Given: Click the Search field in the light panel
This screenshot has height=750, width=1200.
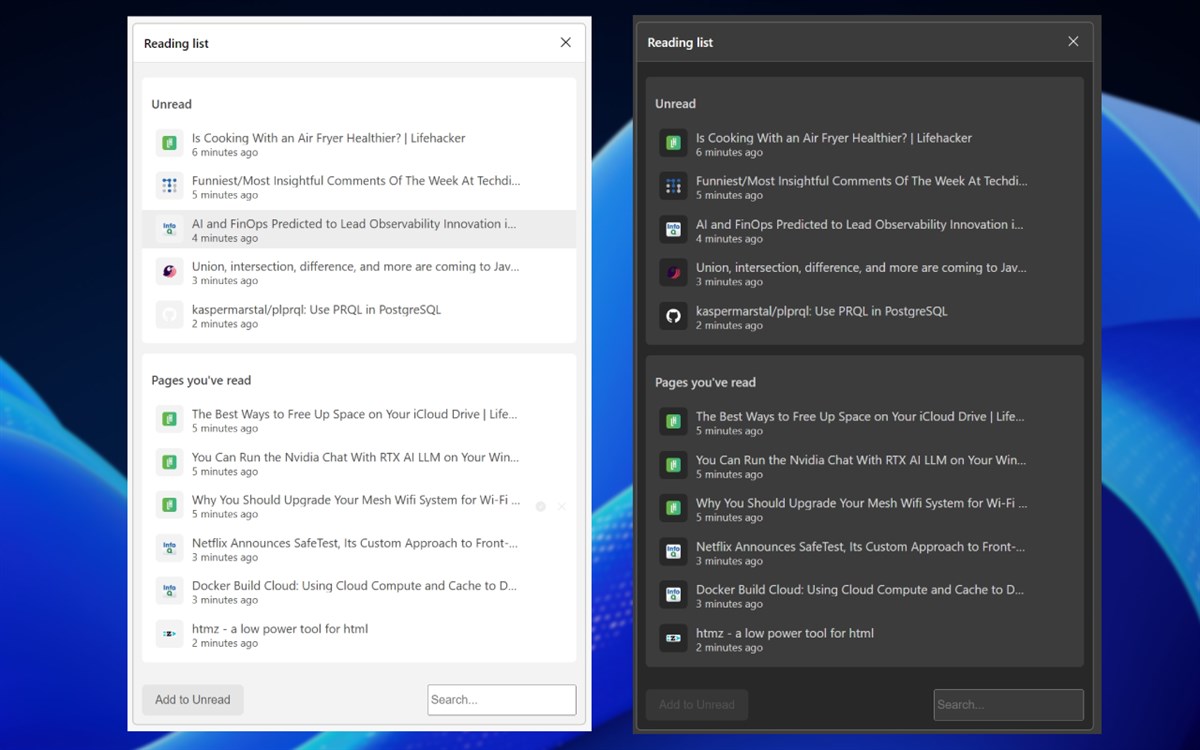Looking at the screenshot, I should pos(502,700).
